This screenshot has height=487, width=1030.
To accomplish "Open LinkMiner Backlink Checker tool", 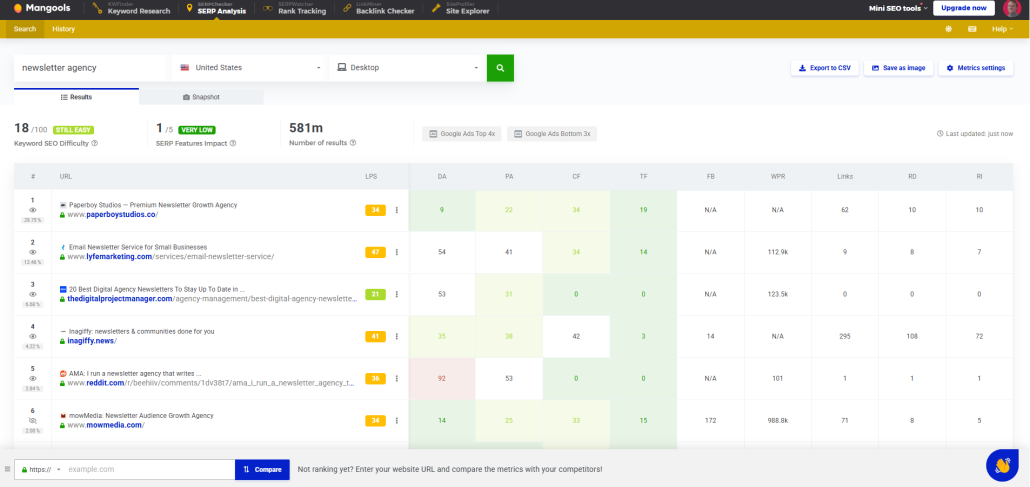I will click(379, 9).
